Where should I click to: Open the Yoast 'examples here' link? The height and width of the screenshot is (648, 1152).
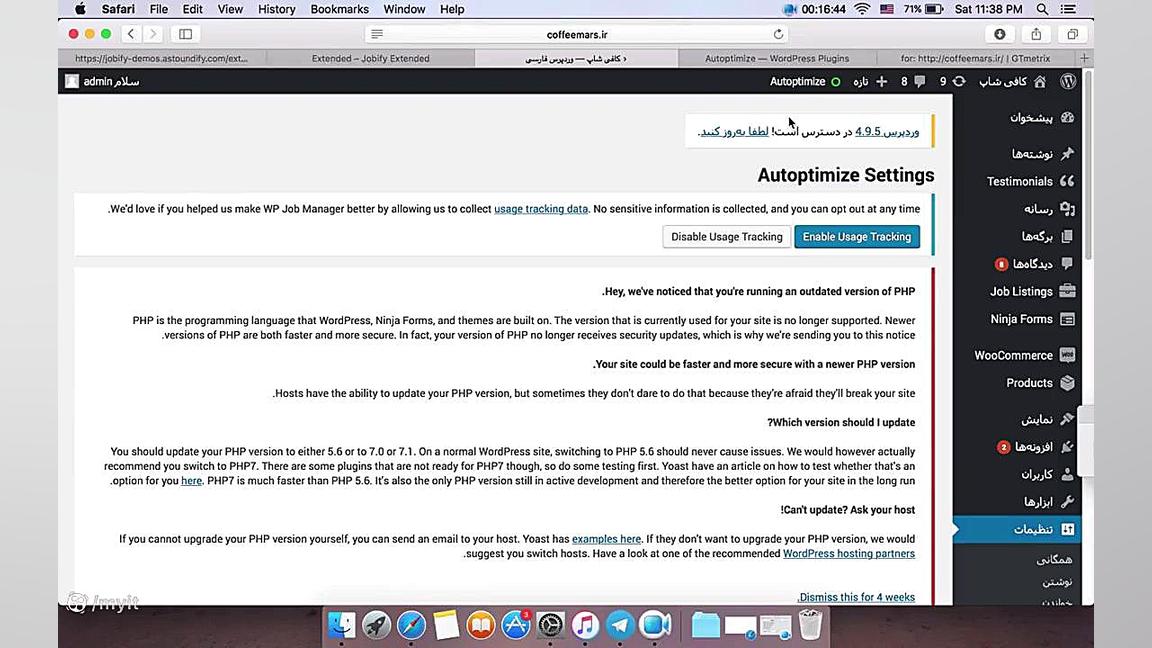(x=606, y=539)
